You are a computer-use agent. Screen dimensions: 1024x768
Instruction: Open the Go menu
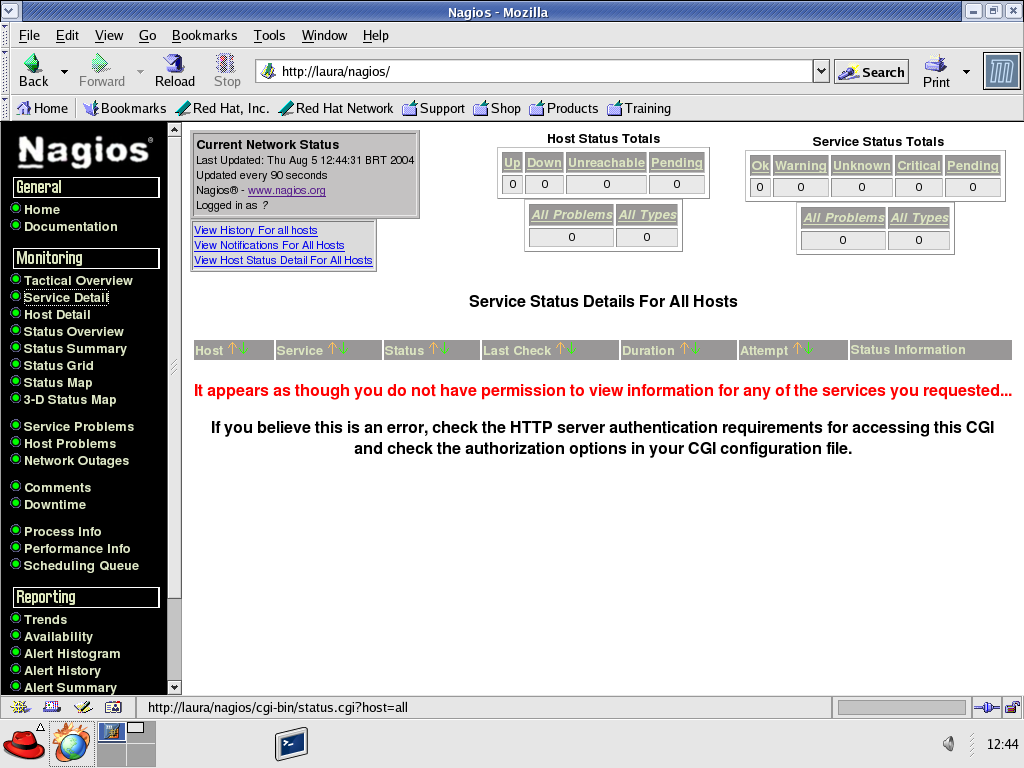pyautogui.click(x=148, y=35)
